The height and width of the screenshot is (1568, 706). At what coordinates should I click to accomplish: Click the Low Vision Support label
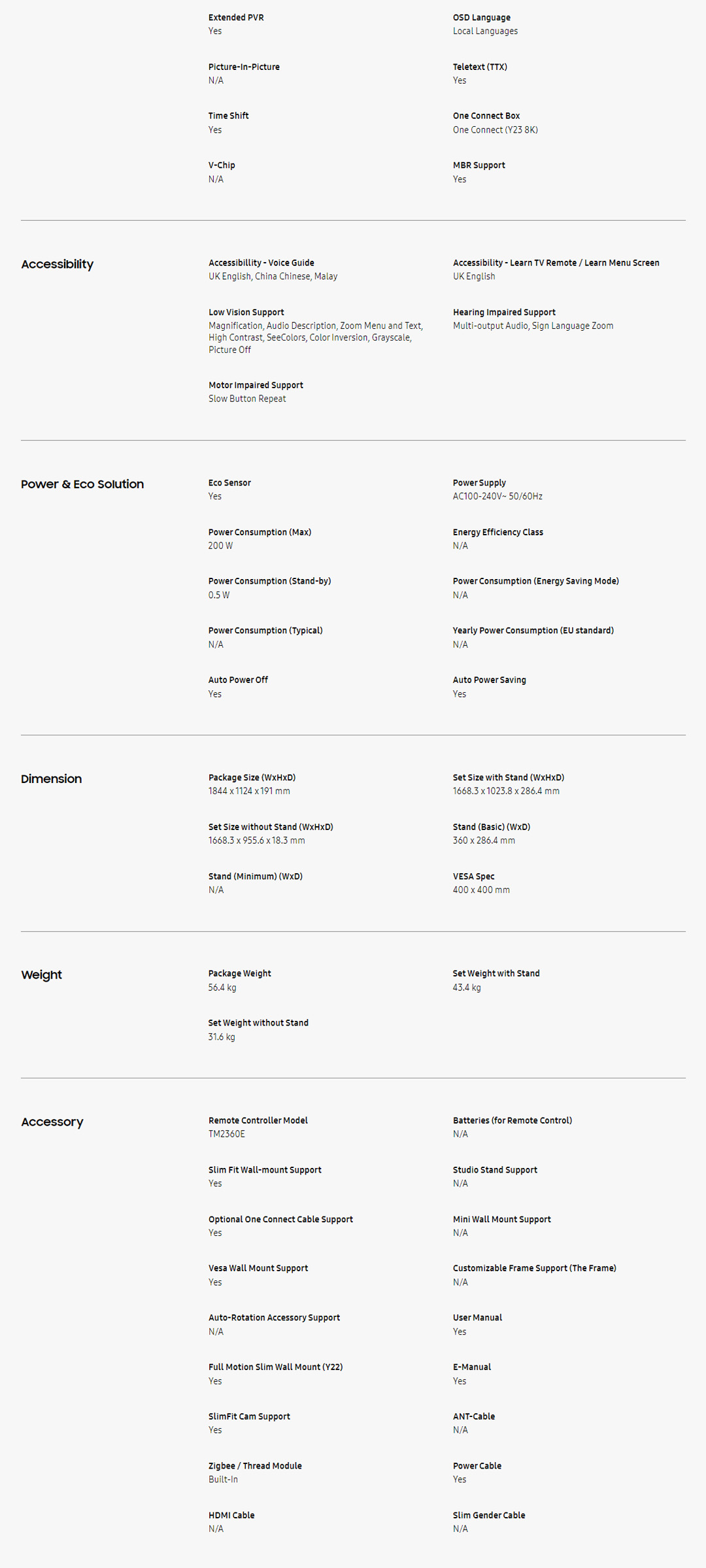246,312
